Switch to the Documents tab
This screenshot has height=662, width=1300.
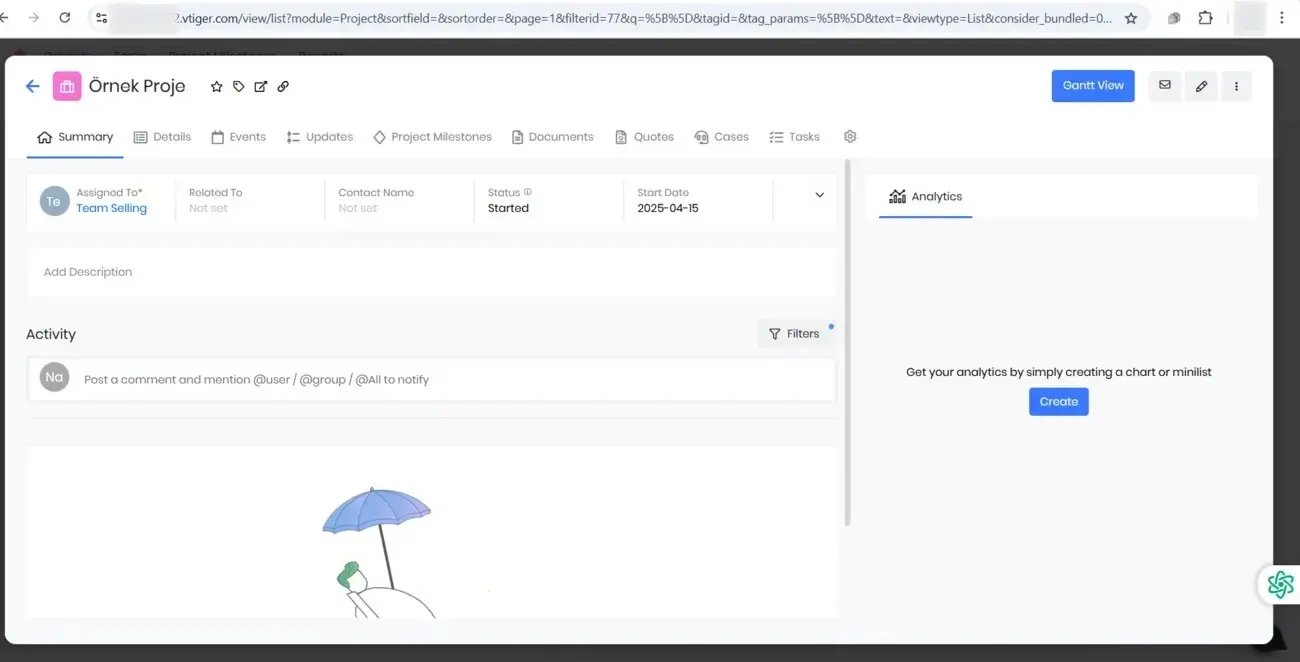pyautogui.click(x=552, y=137)
